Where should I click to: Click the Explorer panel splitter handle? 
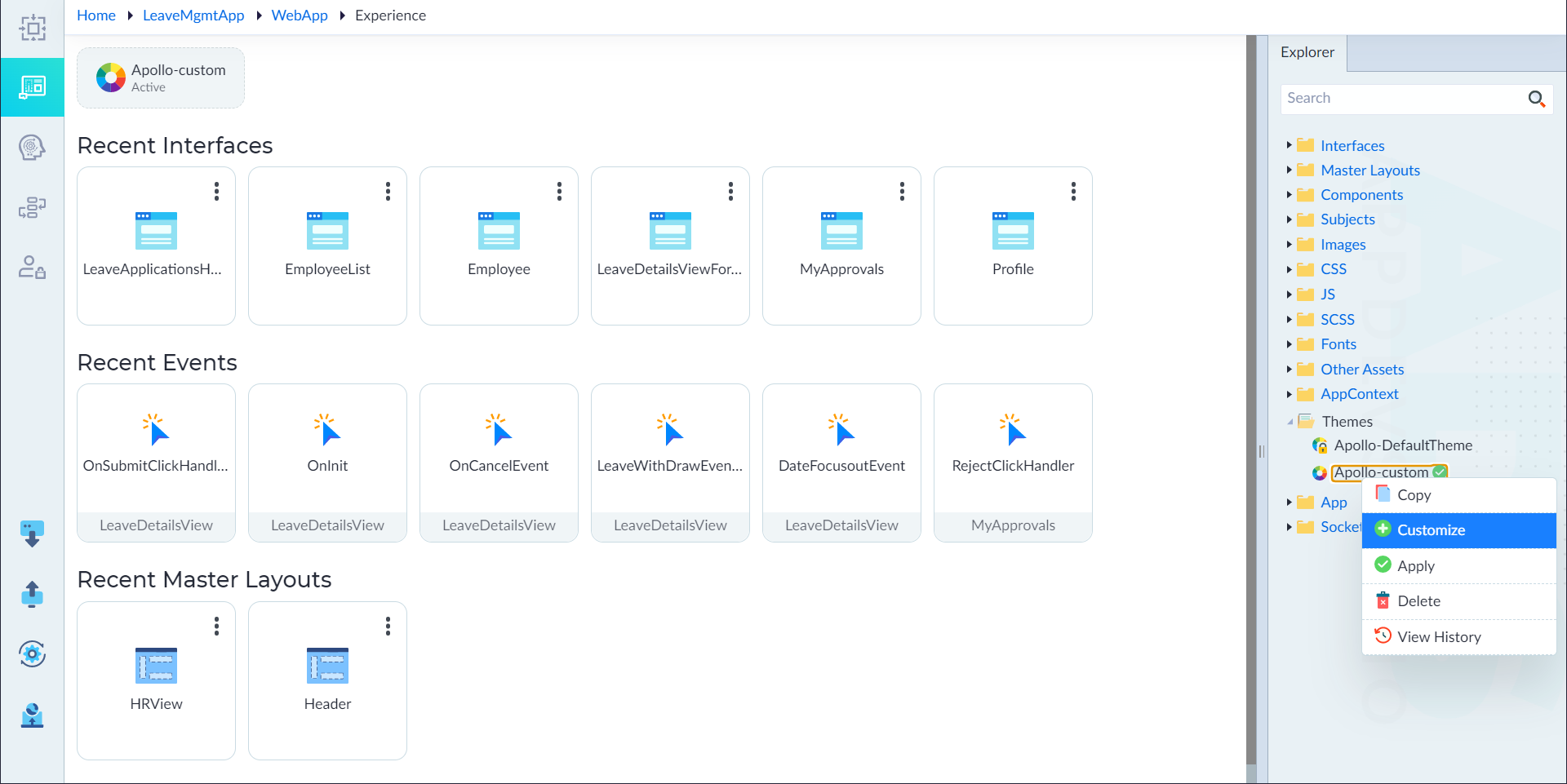[x=1262, y=451]
